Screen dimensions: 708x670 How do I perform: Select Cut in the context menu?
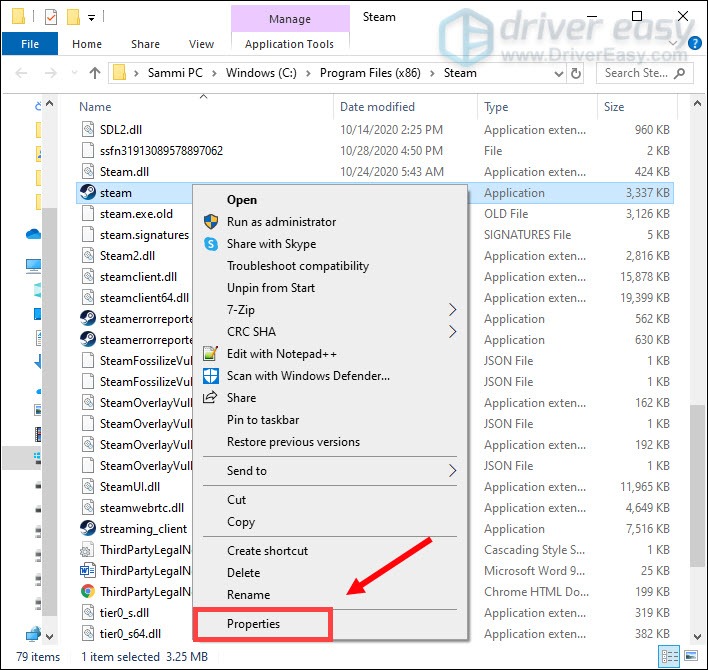[x=236, y=499]
